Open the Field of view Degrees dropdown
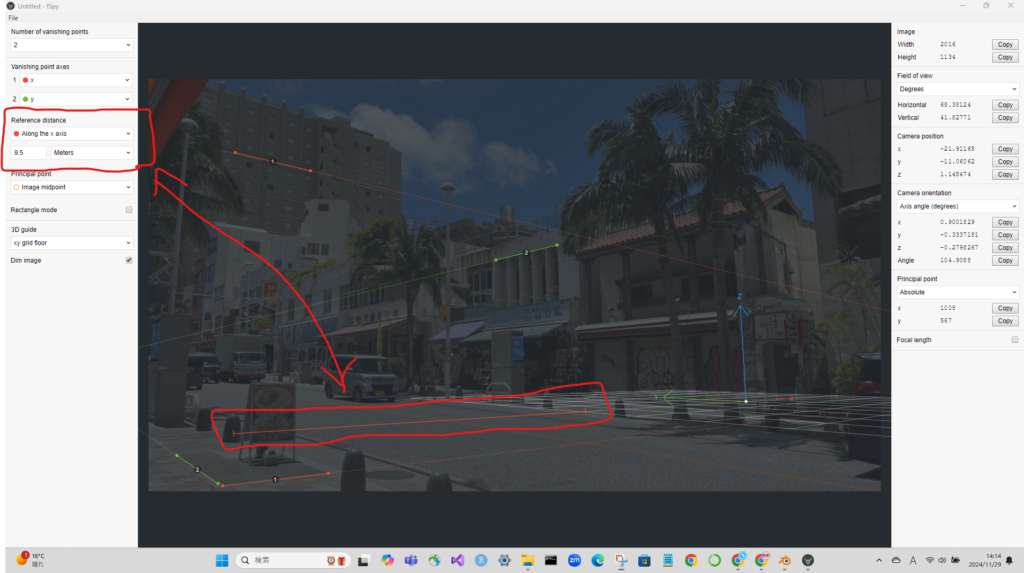Image resolution: width=1024 pixels, height=573 pixels. (x=957, y=89)
